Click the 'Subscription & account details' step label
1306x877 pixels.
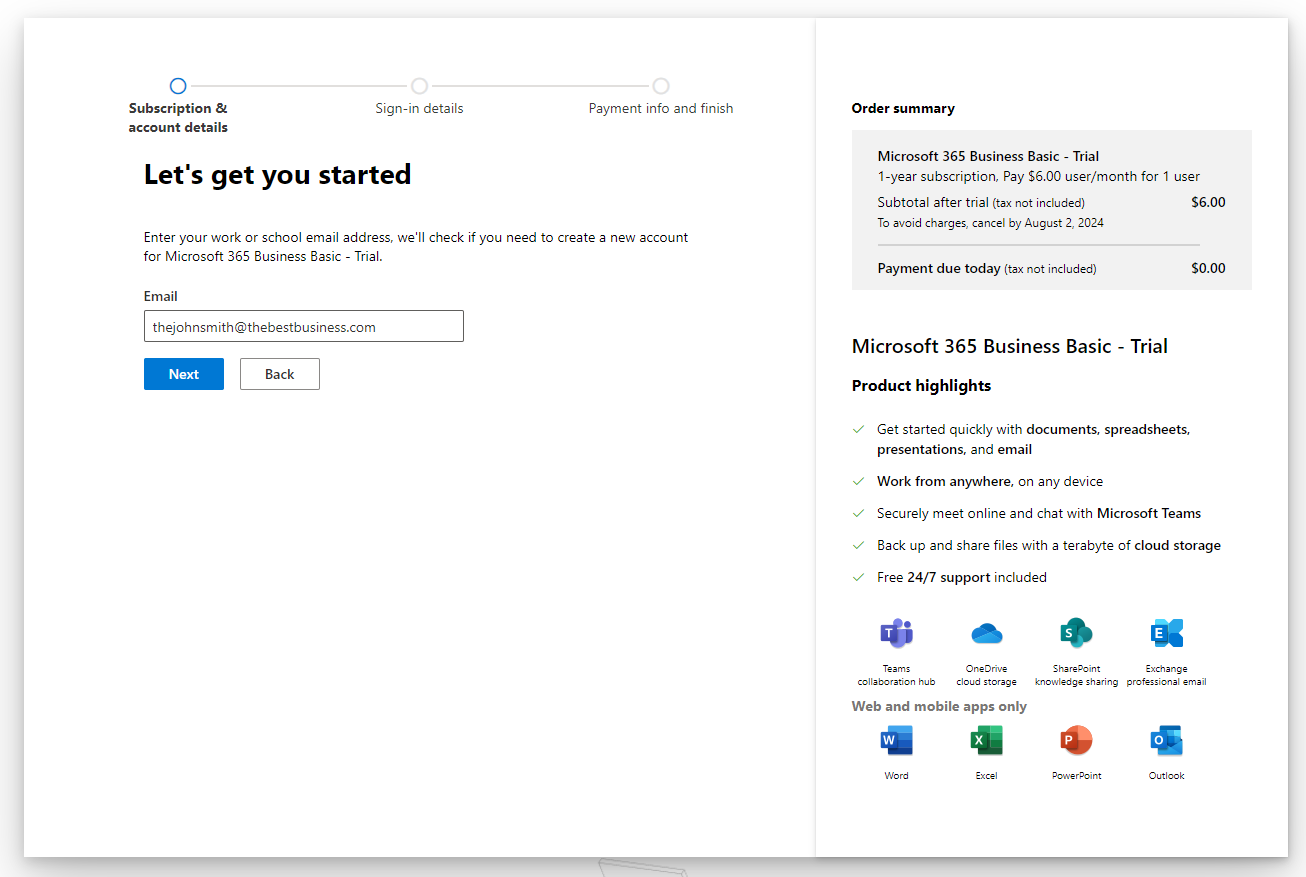pos(178,118)
